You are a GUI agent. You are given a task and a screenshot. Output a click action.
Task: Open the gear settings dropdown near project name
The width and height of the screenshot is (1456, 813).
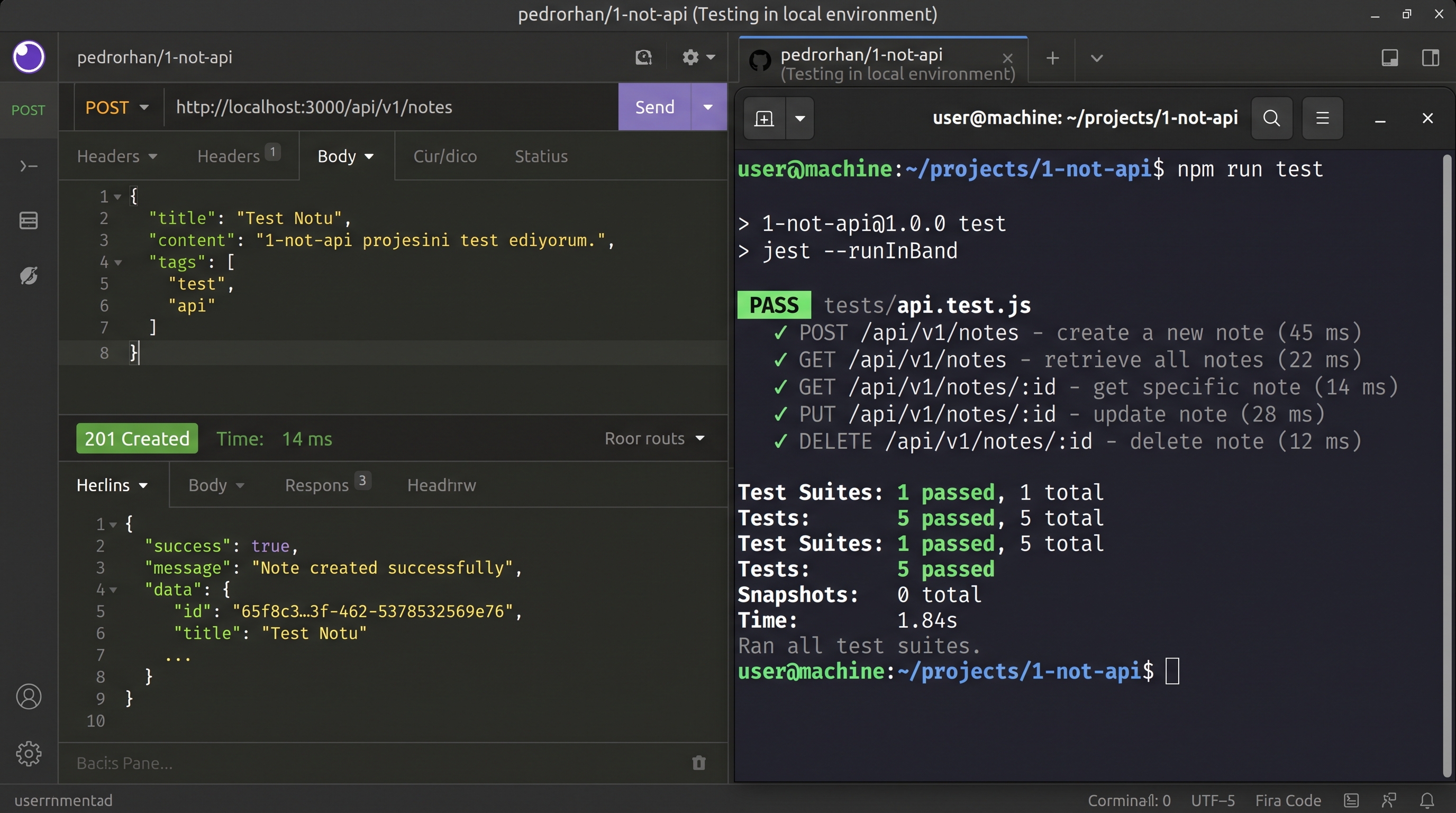tap(698, 57)
